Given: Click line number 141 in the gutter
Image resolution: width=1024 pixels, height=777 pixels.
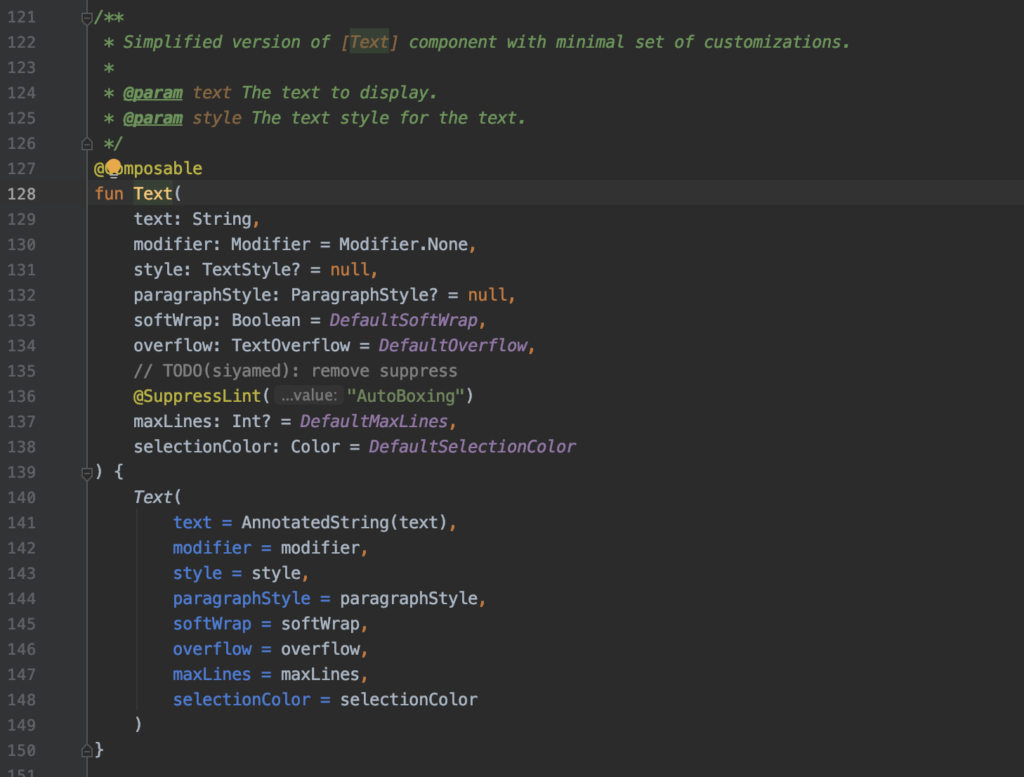Looking at the screenshot, I should click(22, 523).
